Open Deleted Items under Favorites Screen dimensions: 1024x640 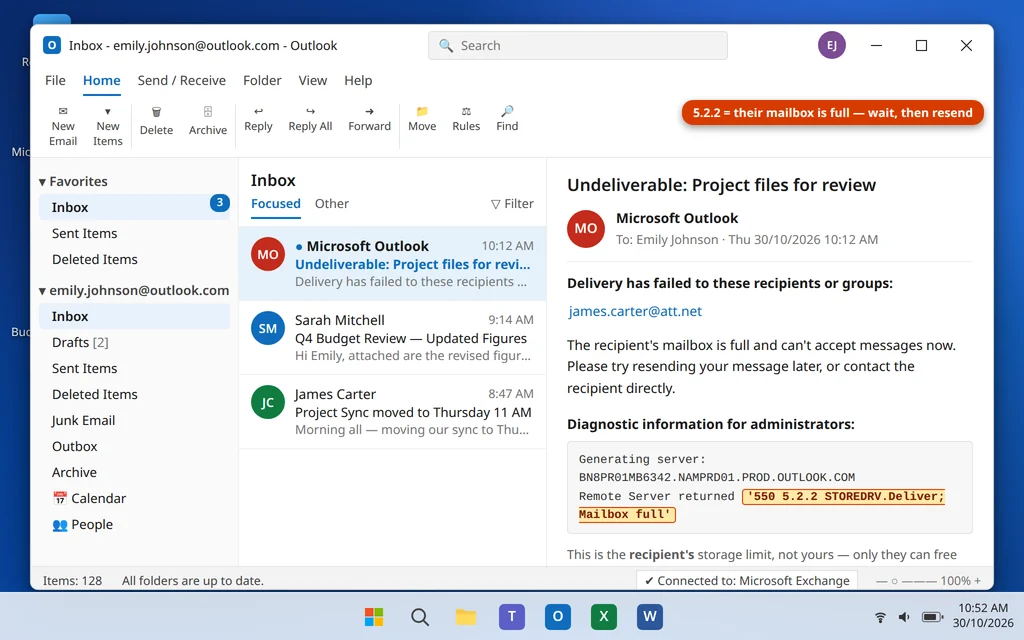(134, 259)
